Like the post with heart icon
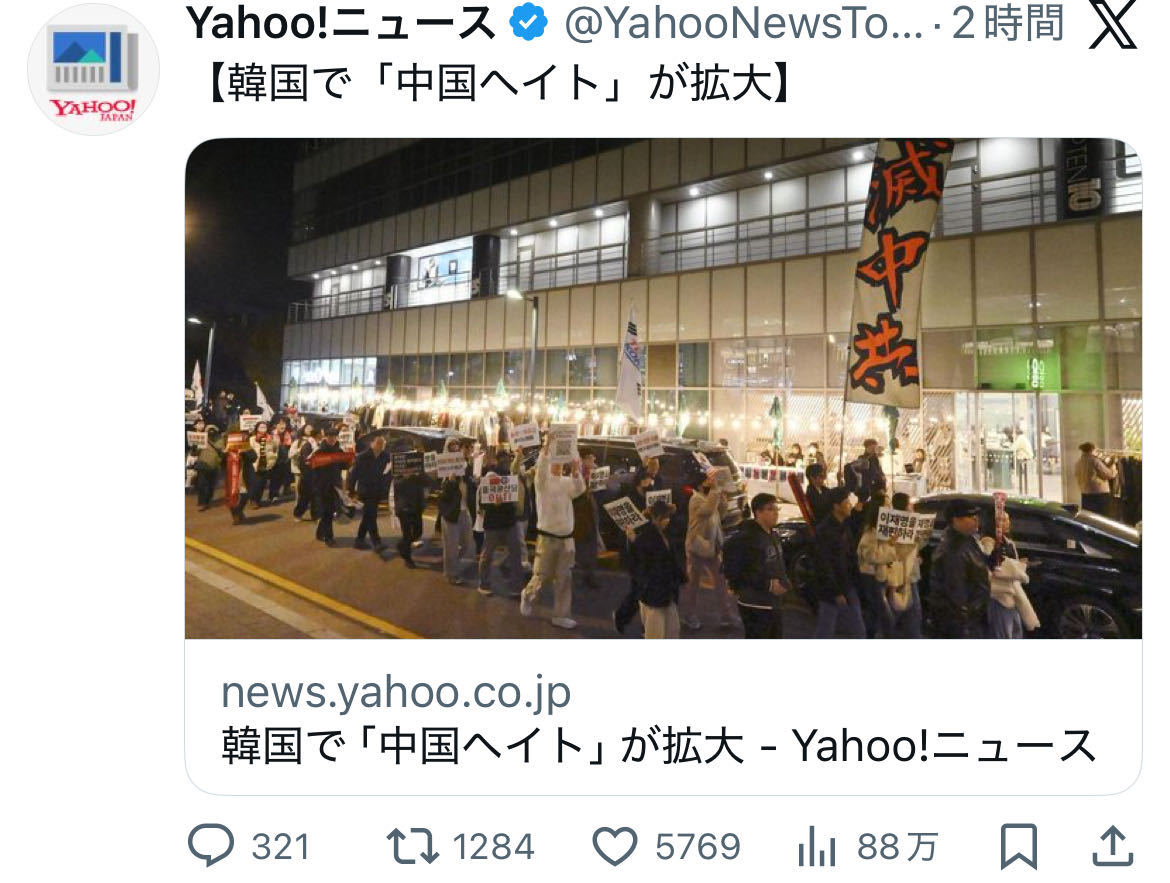This screenshot has width=1170, height=883. (x=615, y=846)
